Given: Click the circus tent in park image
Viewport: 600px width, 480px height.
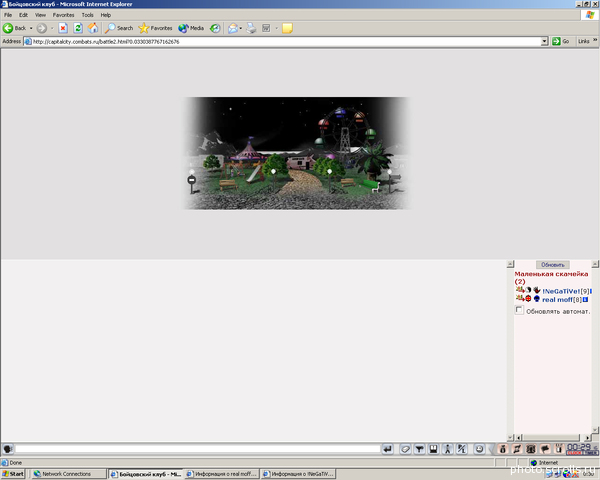Looking at the screenshot, I should 249,150.
